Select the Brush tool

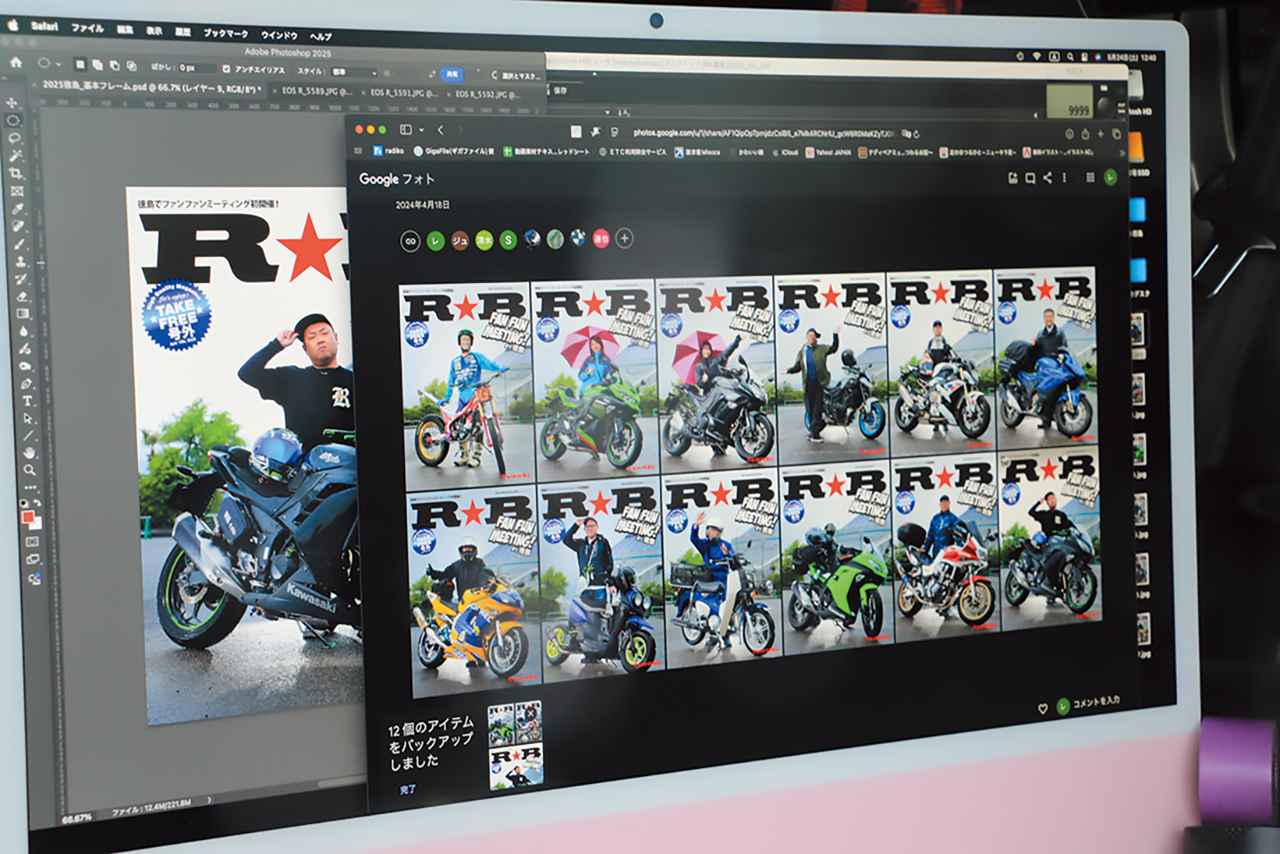click(19, 244)
